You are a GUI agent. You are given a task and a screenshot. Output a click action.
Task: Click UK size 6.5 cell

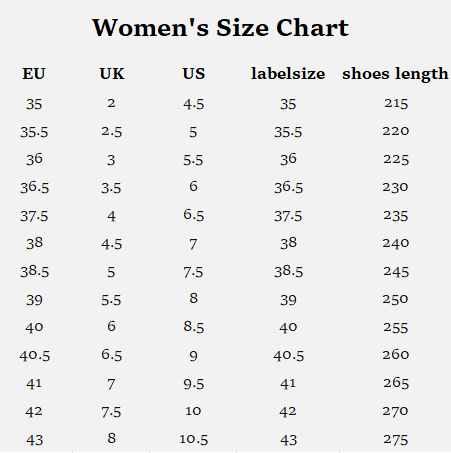click(x=112, y=355)
